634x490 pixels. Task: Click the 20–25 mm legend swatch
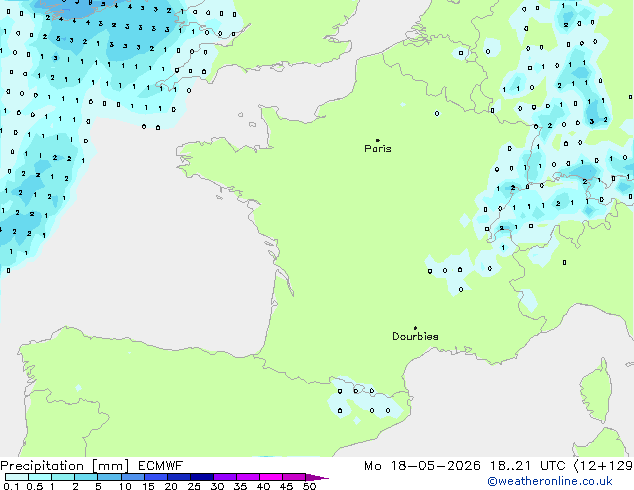pos(178,477)
